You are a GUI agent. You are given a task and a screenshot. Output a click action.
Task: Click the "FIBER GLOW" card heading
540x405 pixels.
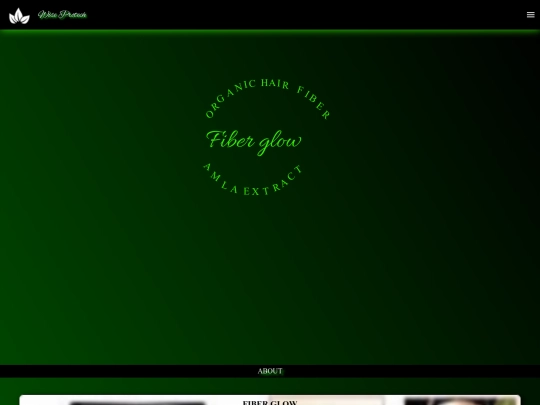click(x=270, y=402)
